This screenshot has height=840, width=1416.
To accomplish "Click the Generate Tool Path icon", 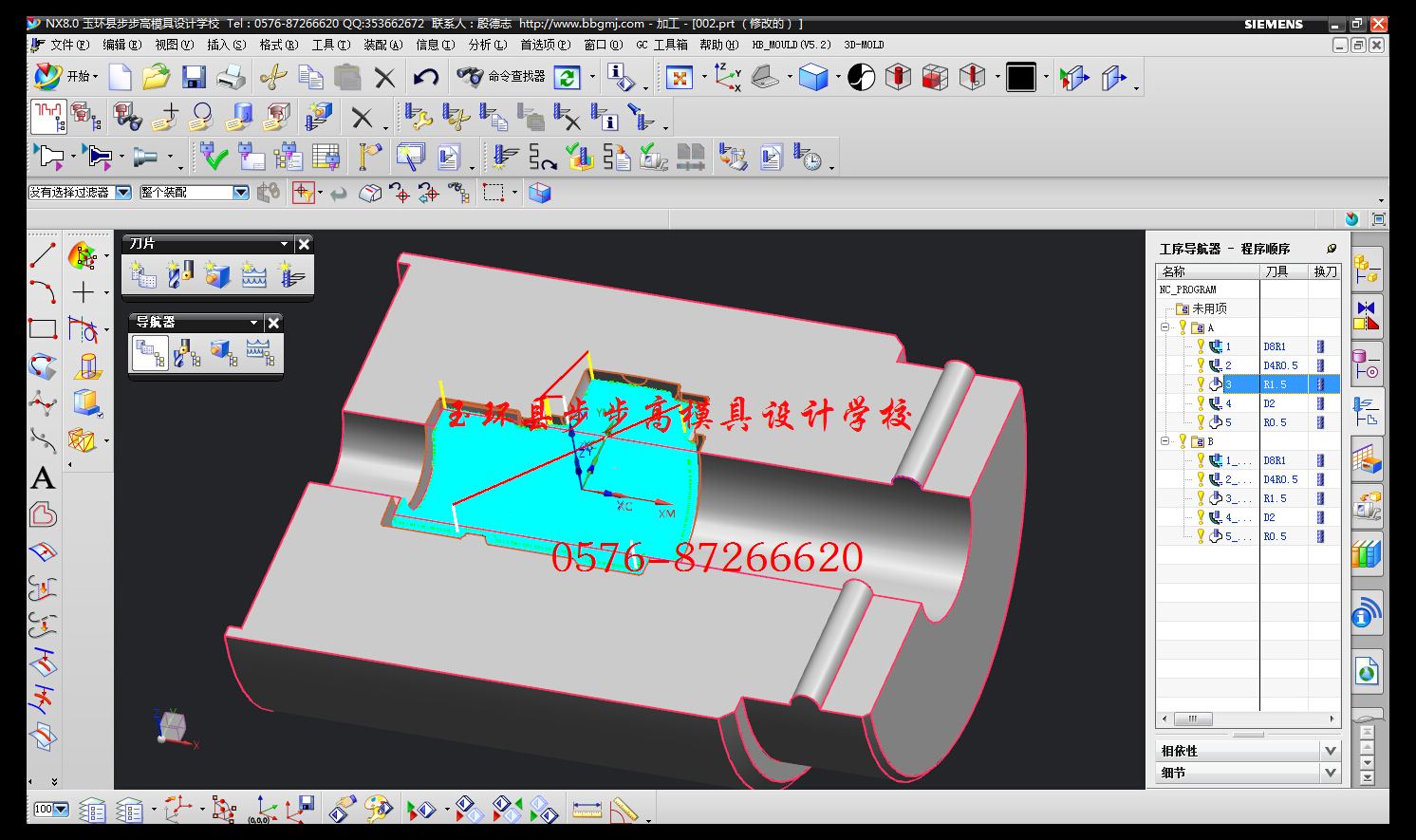I will tap(505, 157).
